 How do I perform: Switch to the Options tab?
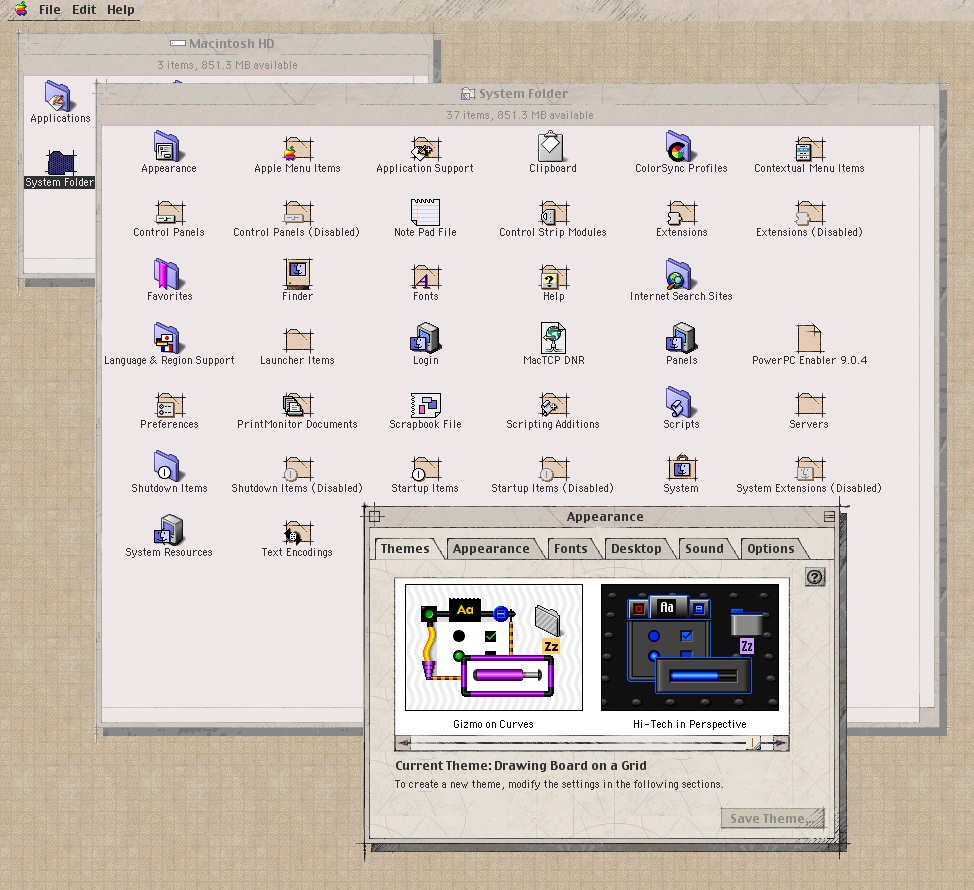coord(771,548)
